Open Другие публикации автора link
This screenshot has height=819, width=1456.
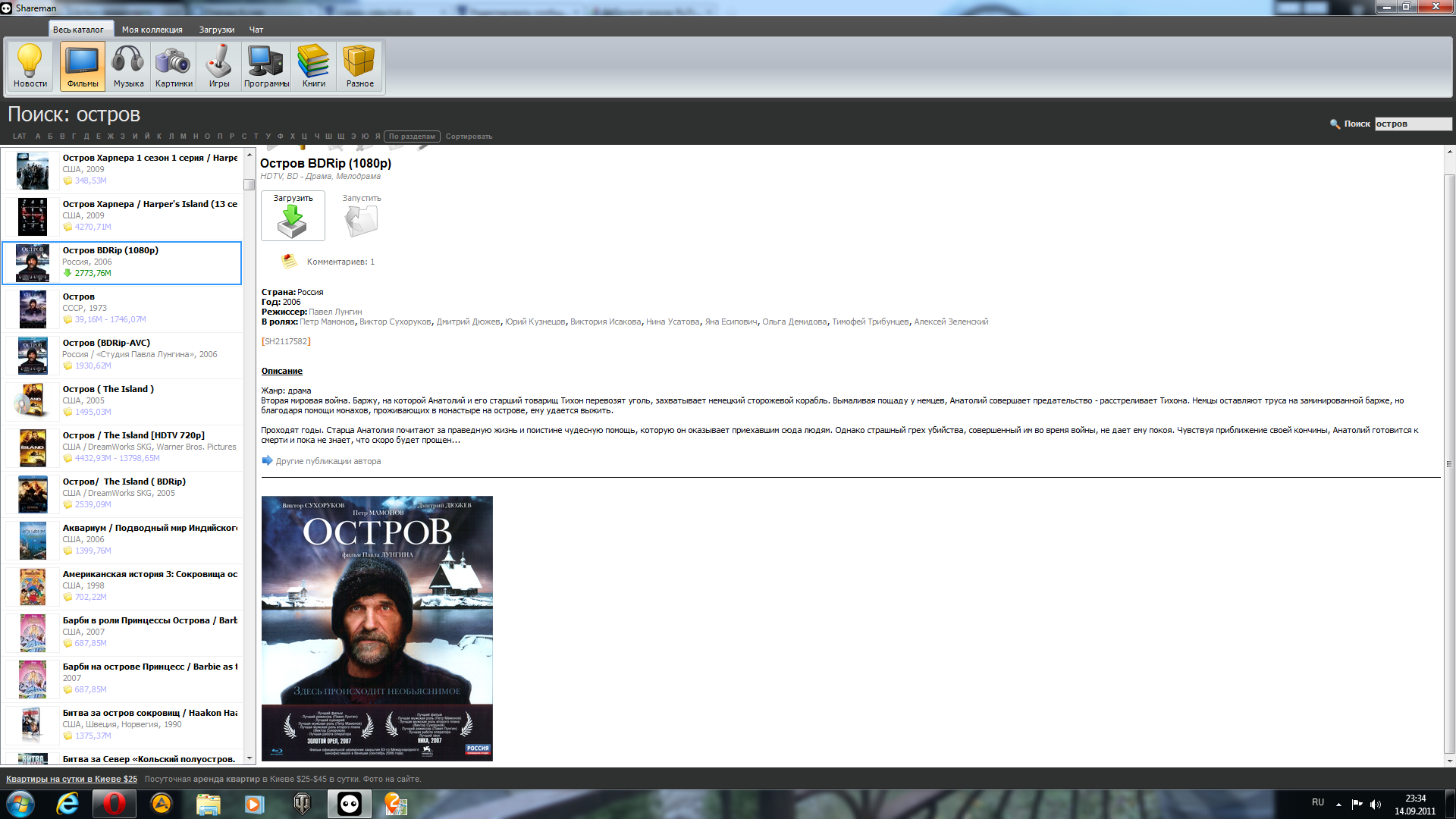[328, 461]
